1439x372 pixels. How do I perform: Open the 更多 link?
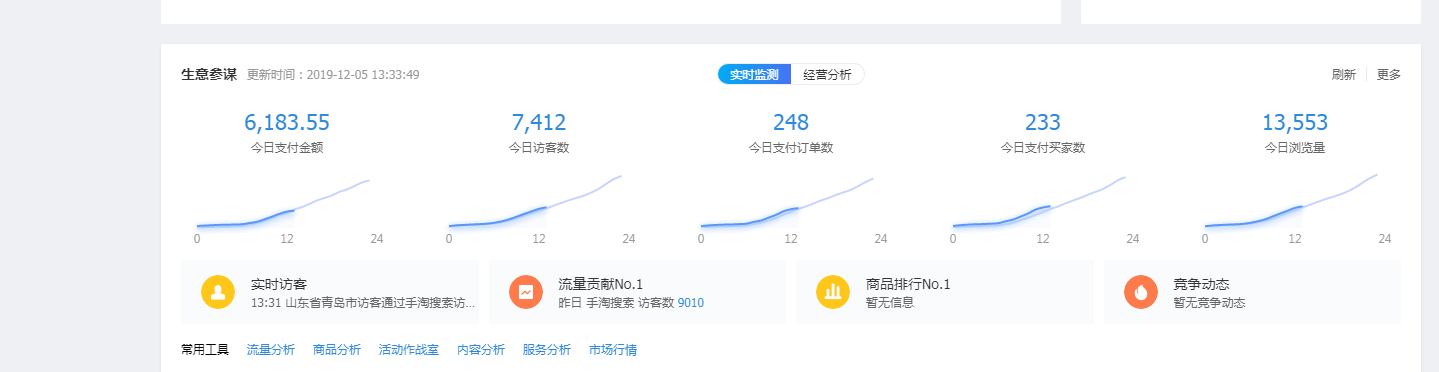tap(1389, 75)
